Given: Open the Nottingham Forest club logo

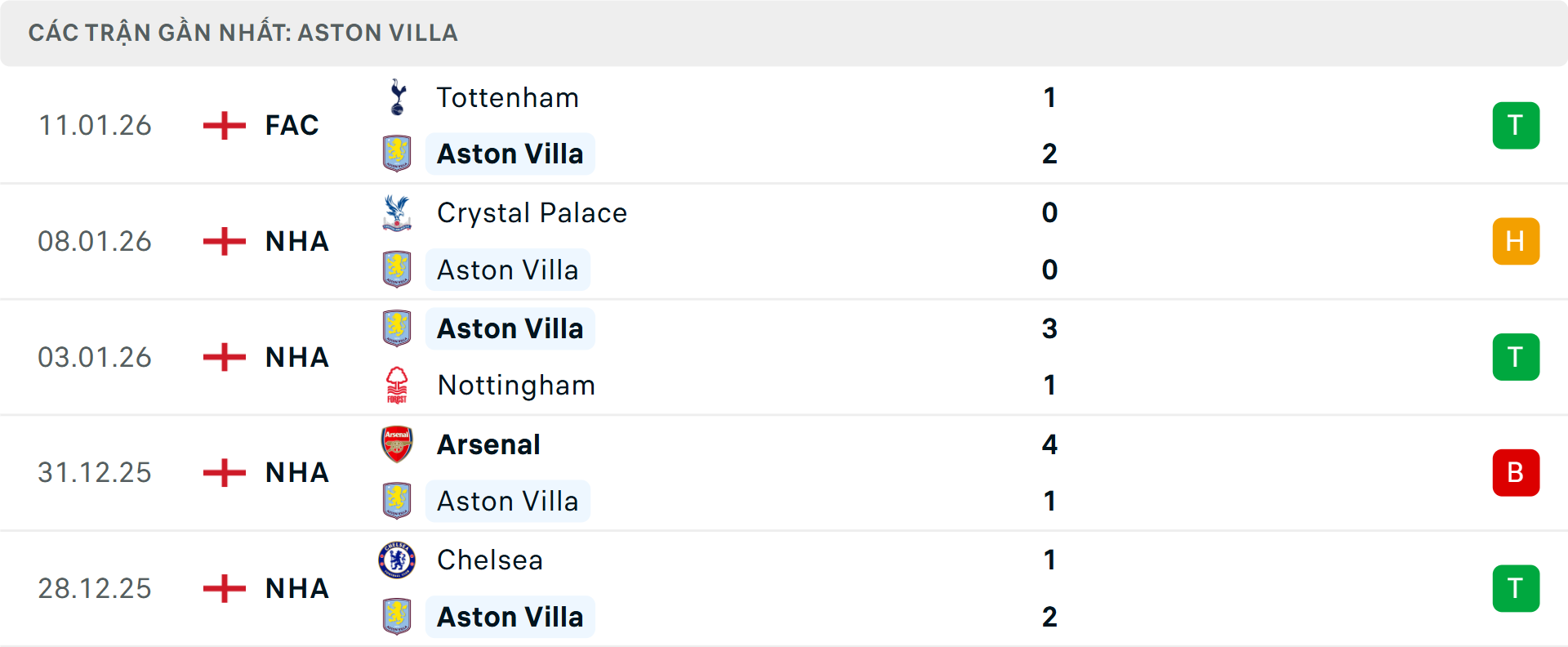Looking at the screenshot, I should pos(398,385).
